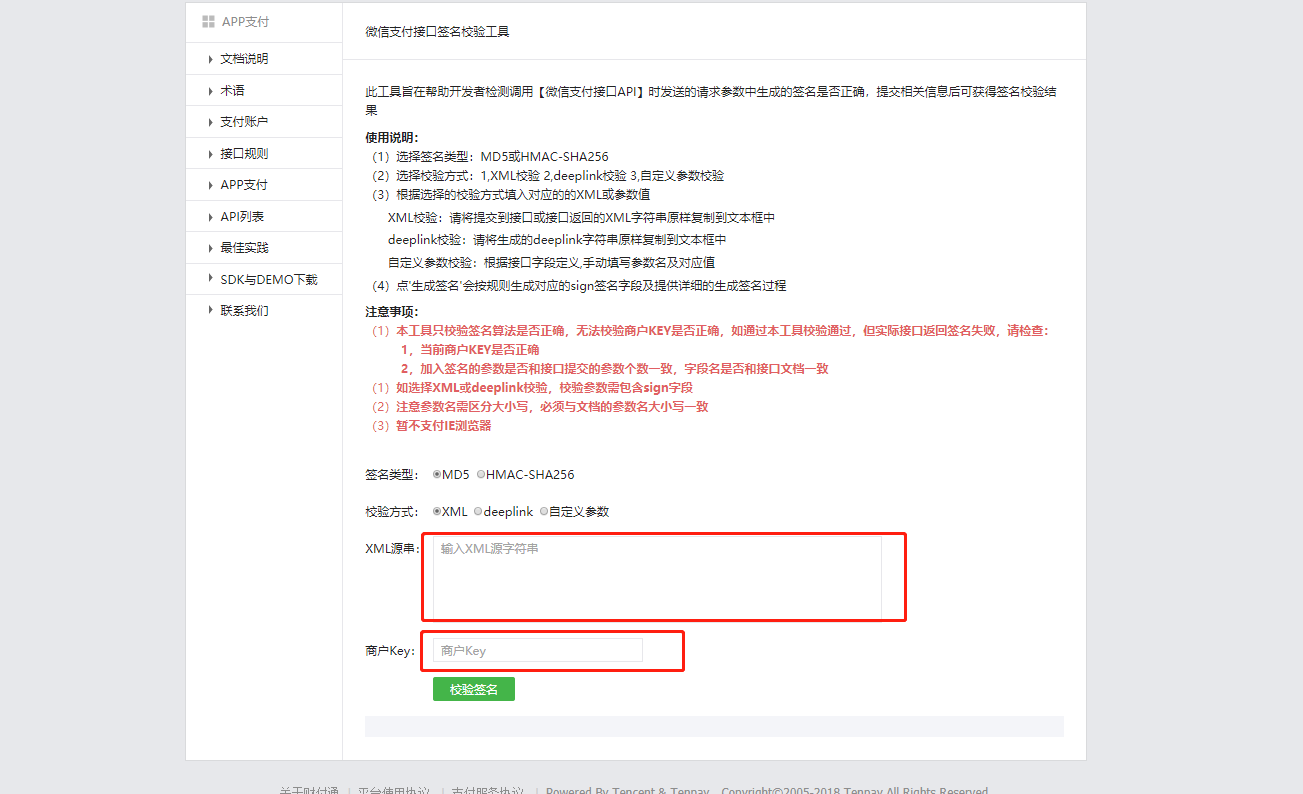The height and width of the screenshot is (794, 1303).
Task: Select the HMAC-SHA256 signature type radio
Action: click(x=481, y=475)
